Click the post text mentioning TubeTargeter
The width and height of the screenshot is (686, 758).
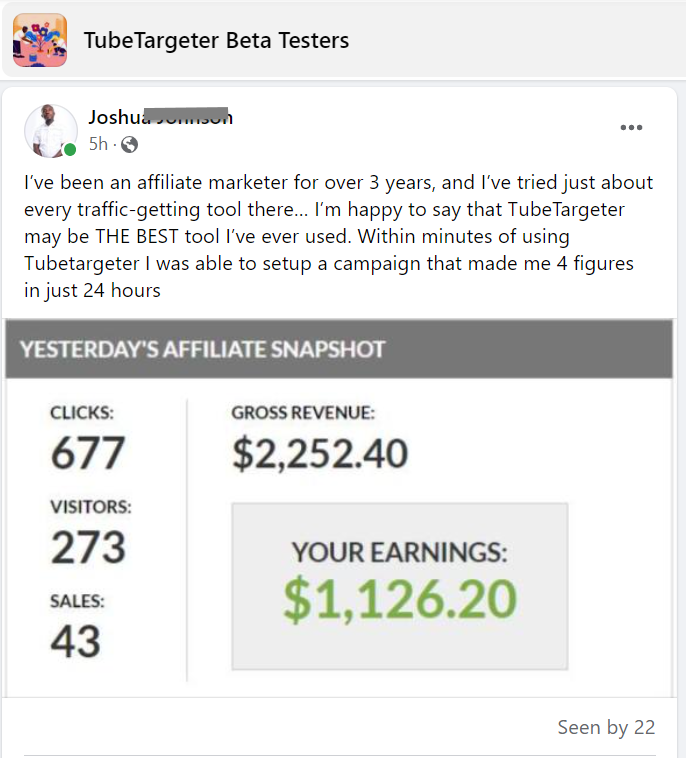click(338, 236)
